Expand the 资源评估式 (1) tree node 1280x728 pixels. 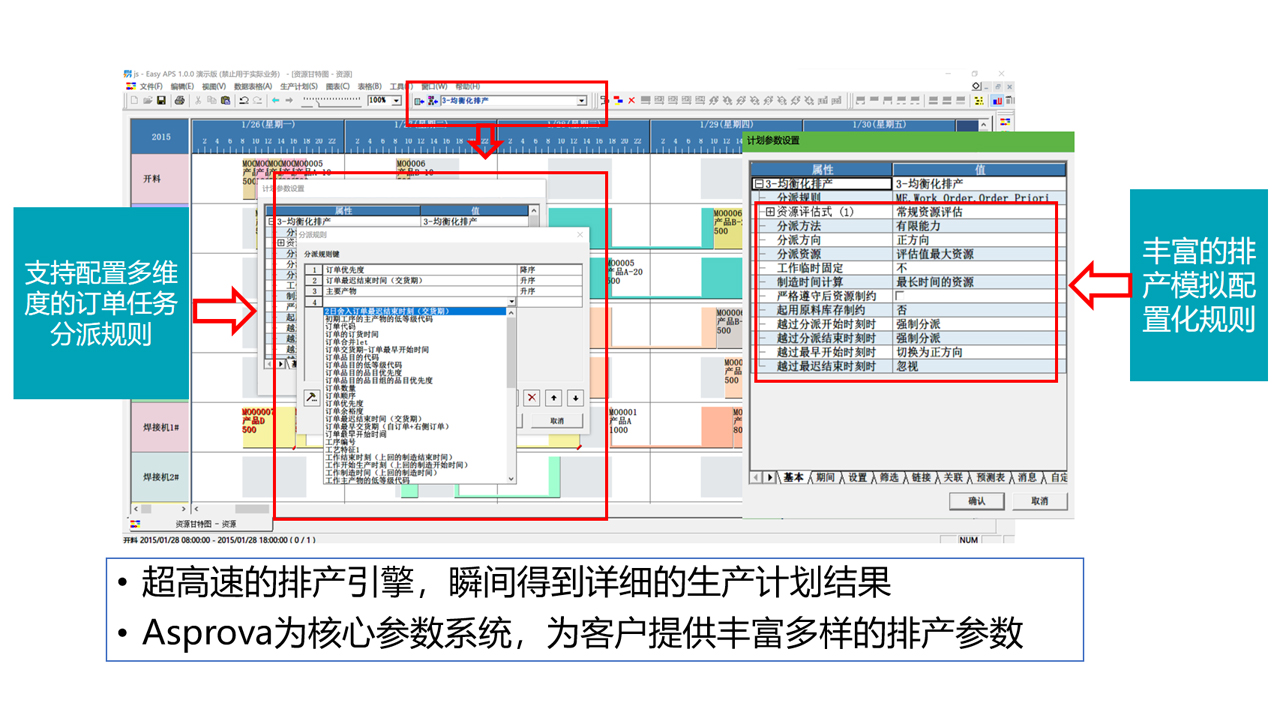(x=770, y=212)
